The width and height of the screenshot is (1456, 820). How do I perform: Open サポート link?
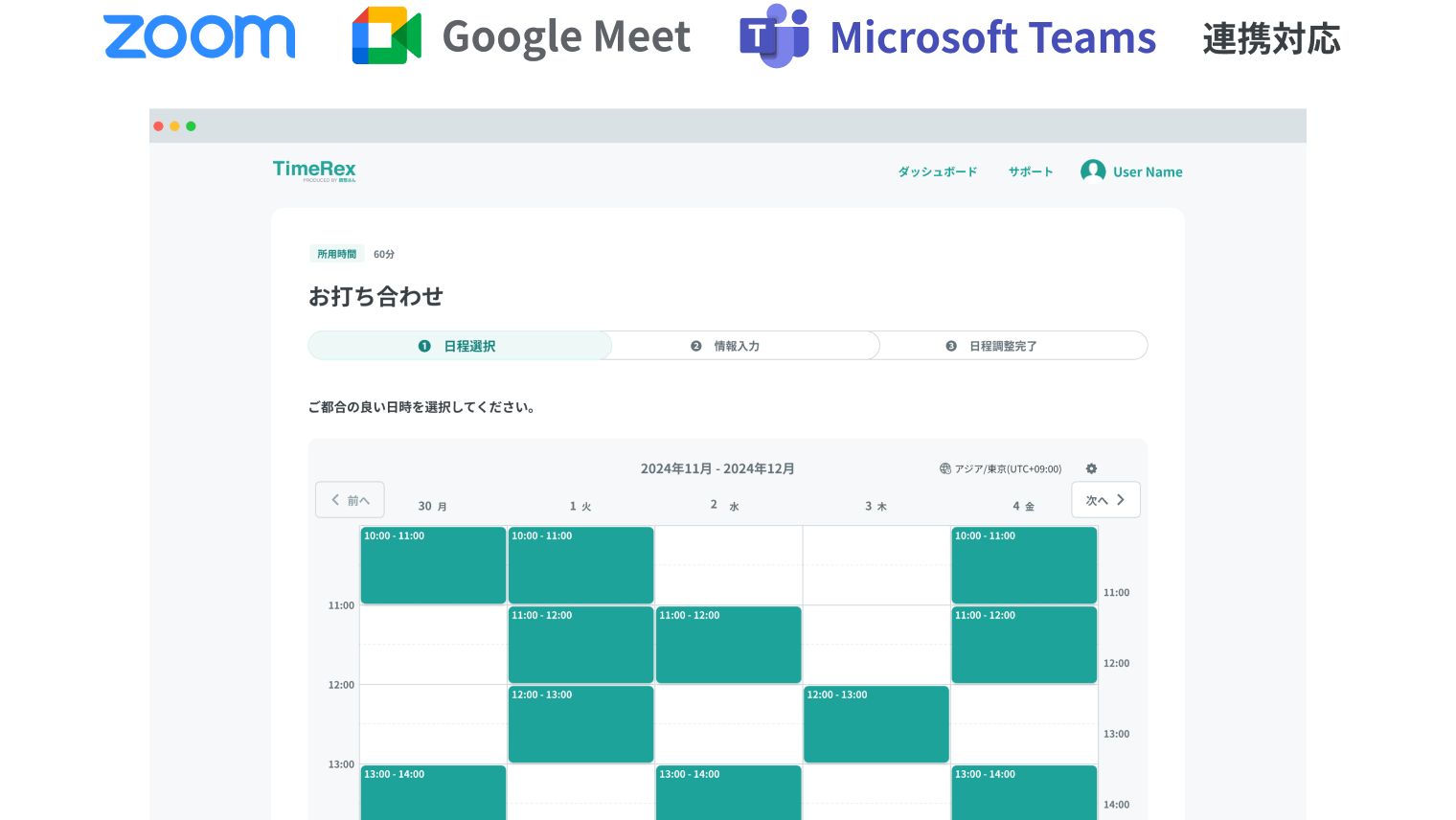point(1031,171)
